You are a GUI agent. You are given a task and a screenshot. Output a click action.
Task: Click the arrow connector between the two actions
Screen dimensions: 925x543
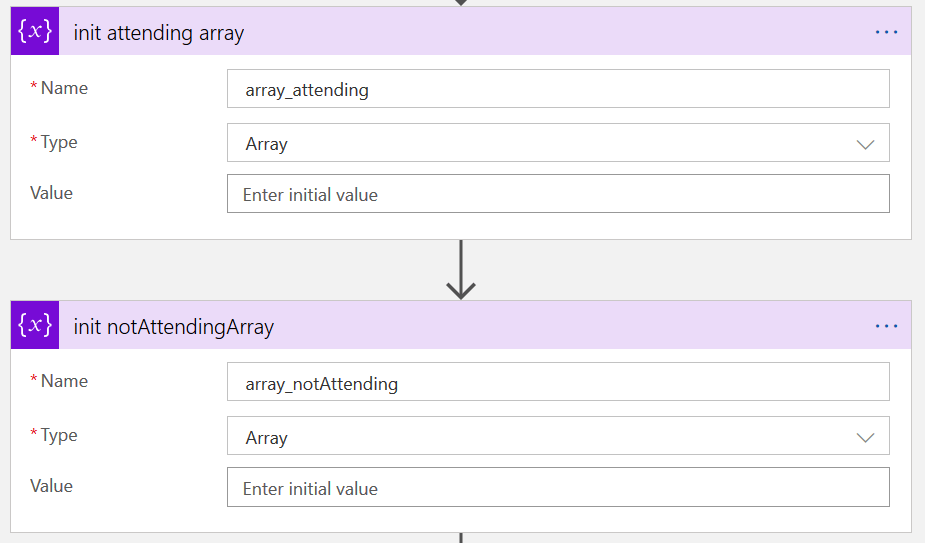pyautogui.click(x=460, y=270)
